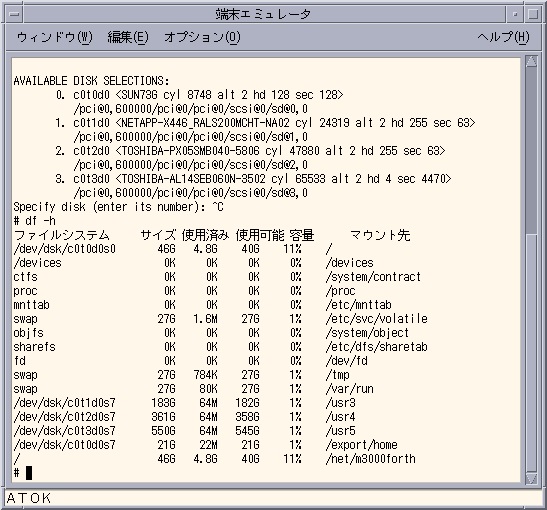Click the scrollbar up arrow
Viewport: 547px width, 510px height.
531,62
